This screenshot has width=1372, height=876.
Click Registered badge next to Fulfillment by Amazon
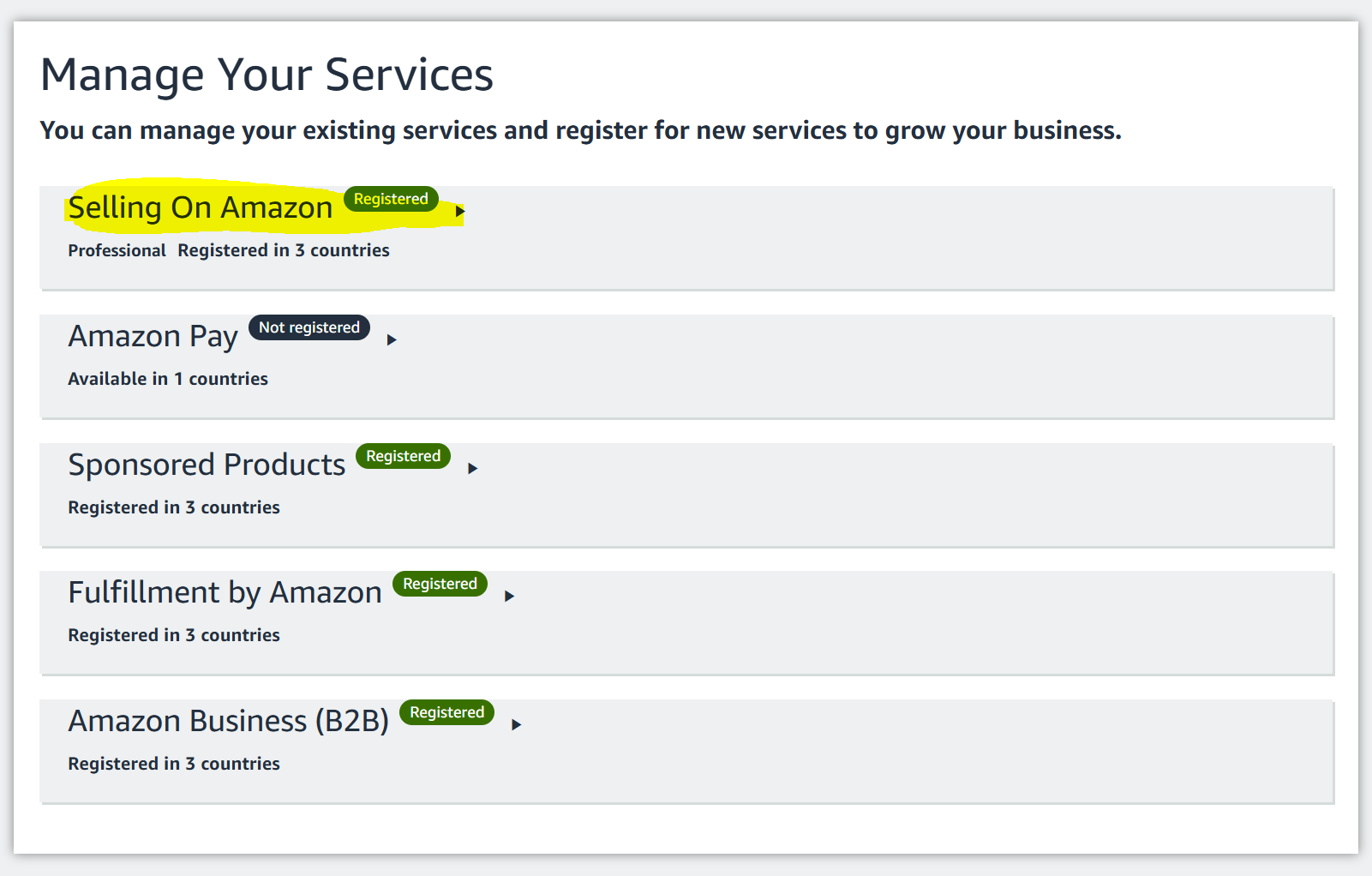click(440, 584)
